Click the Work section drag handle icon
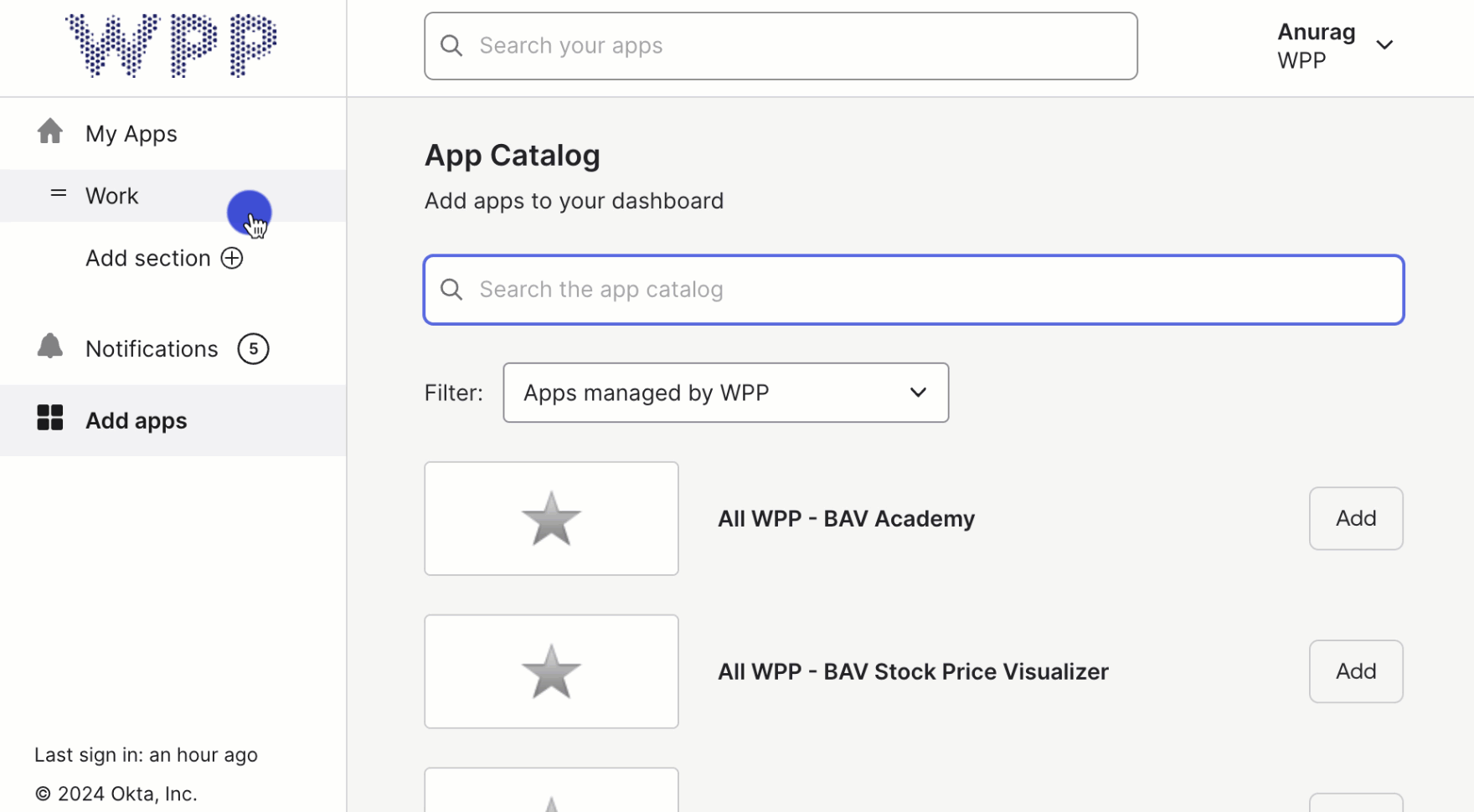This screenshot has height=812, width=1474. (58, 193)
